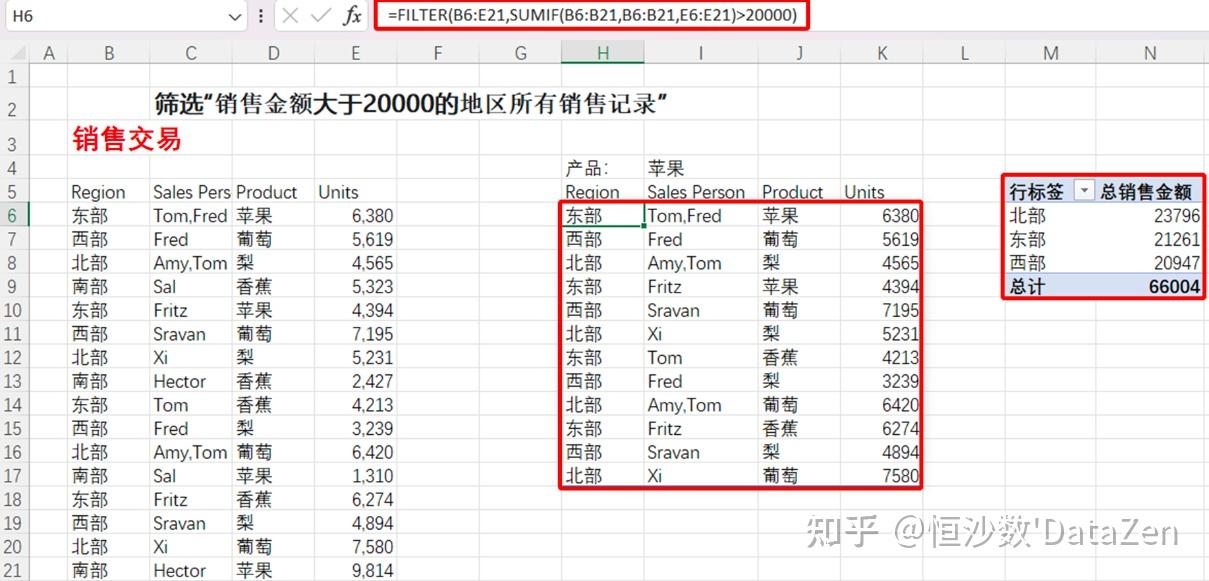Click the Enter checkmark icon in formula bar
The height and width of the screenshot is (581, 1209).
click(x=320, y=16)
